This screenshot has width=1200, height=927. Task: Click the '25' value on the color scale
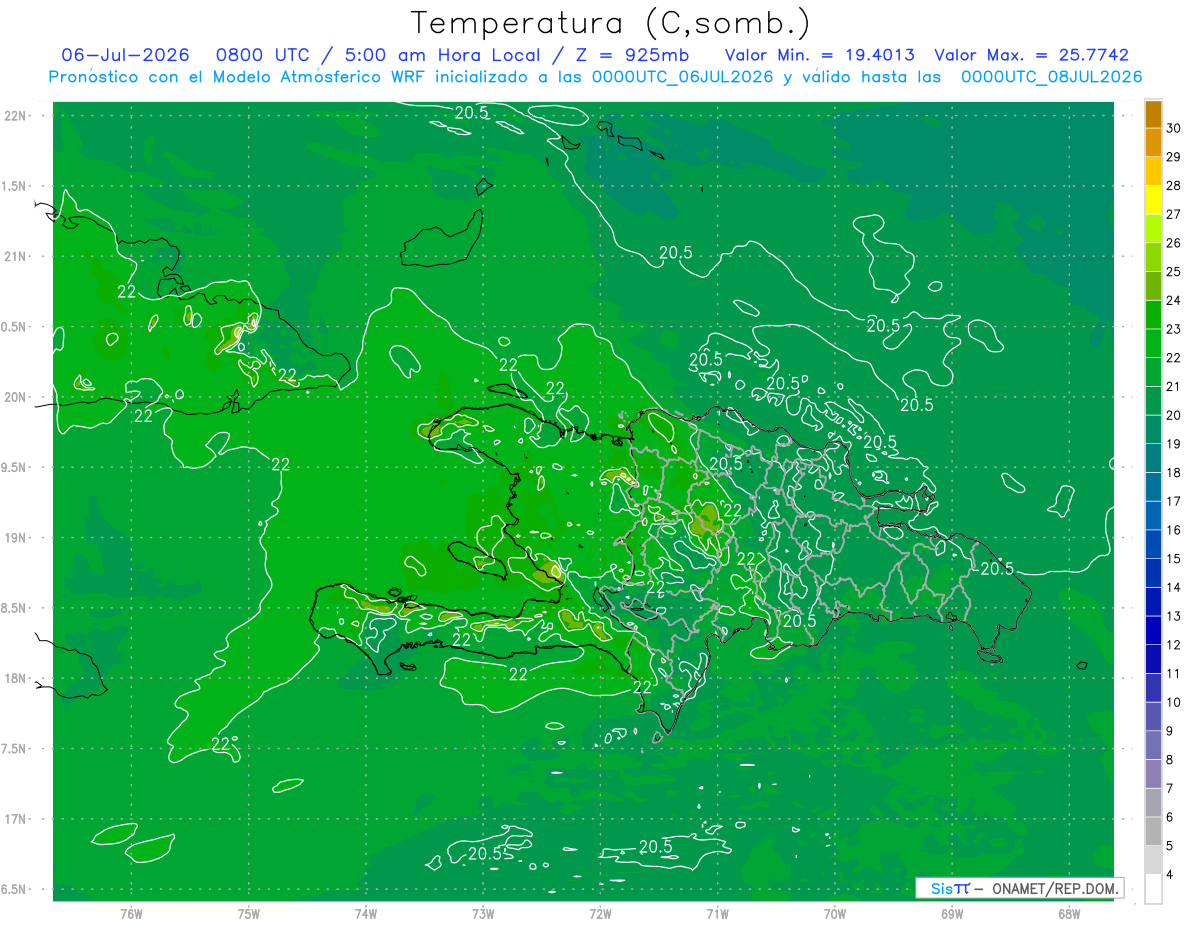(1173, 271)
